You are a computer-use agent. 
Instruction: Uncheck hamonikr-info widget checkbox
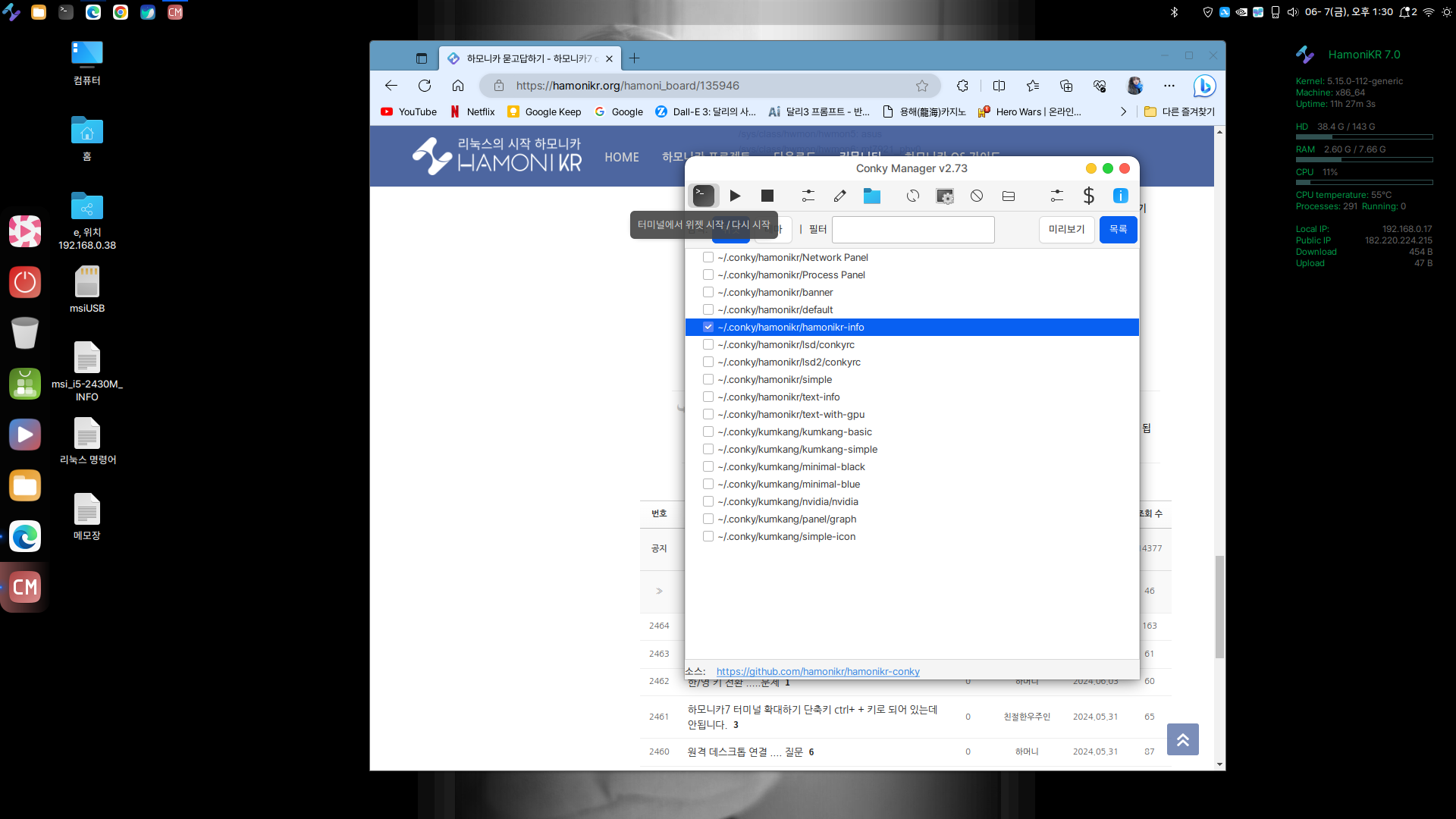point(708,327)
